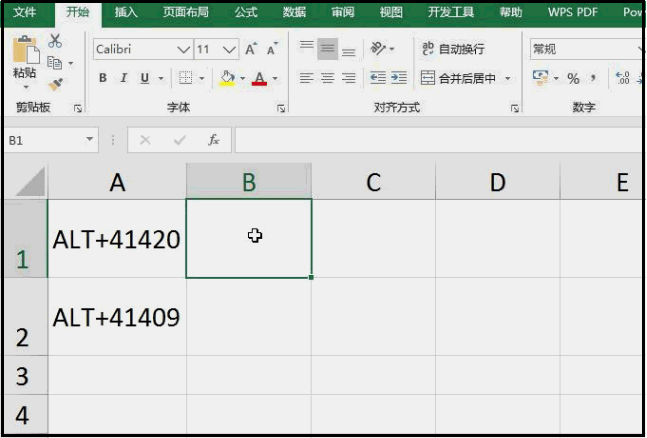This screenshot has width=647, height=438.
Task: Apply the percent style format
Action: [x=573, y=78]
